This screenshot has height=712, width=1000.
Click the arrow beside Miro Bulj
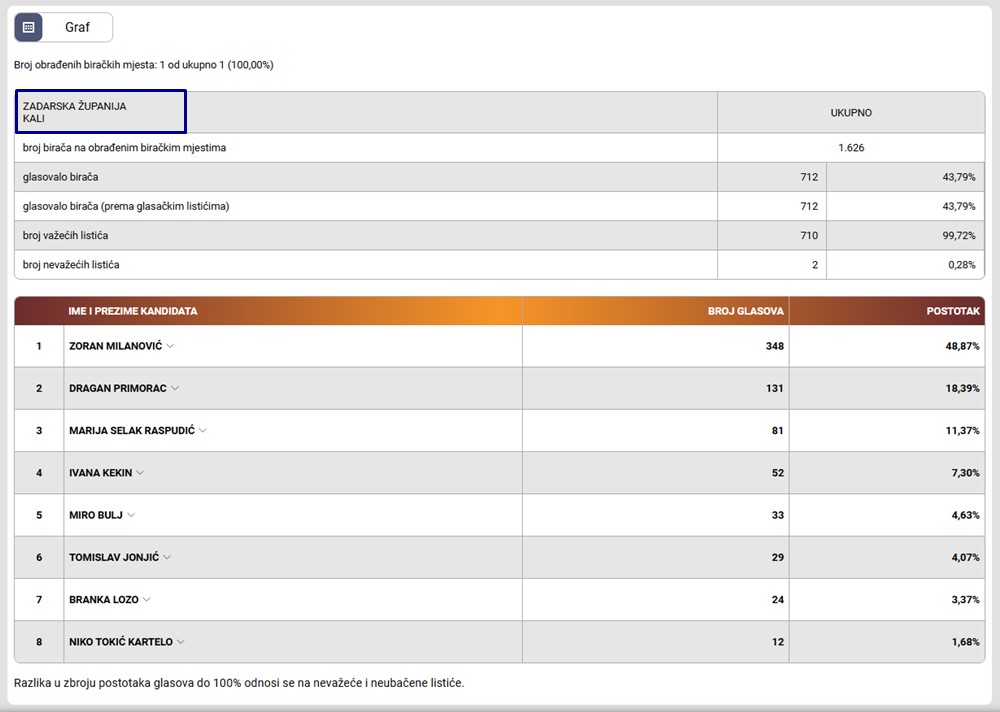131,515
